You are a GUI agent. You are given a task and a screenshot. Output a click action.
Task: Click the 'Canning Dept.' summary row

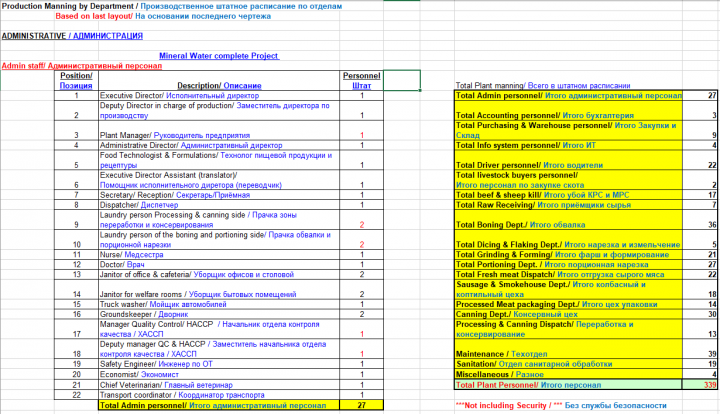point(586,314)
